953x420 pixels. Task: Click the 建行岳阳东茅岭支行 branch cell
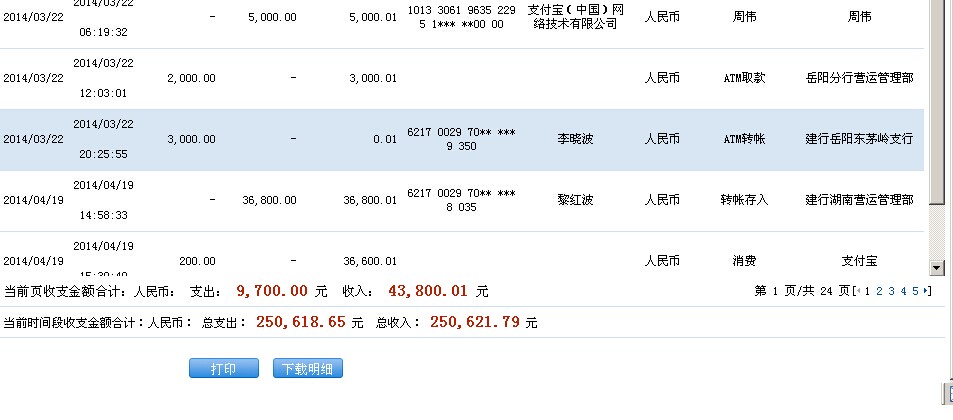click(x=858, y=140)
